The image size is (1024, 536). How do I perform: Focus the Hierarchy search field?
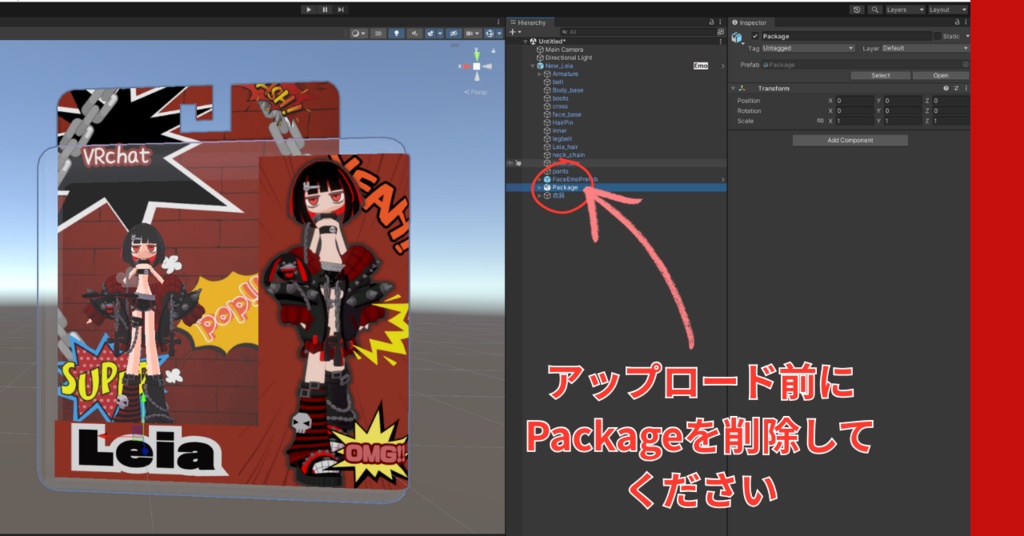637,31
